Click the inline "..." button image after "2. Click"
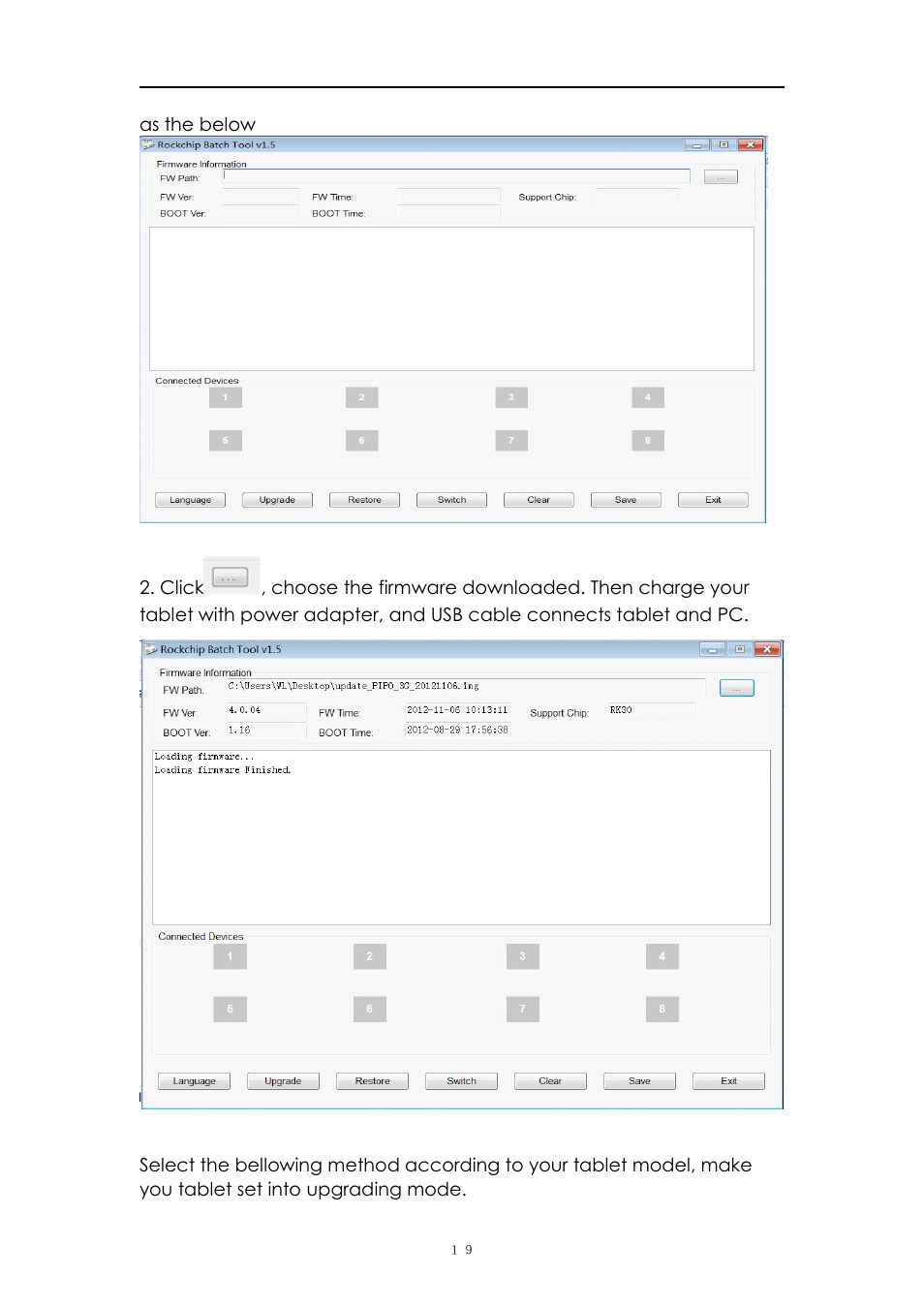This screenshot has width=924, height=1308. click(x=231, y=578)
